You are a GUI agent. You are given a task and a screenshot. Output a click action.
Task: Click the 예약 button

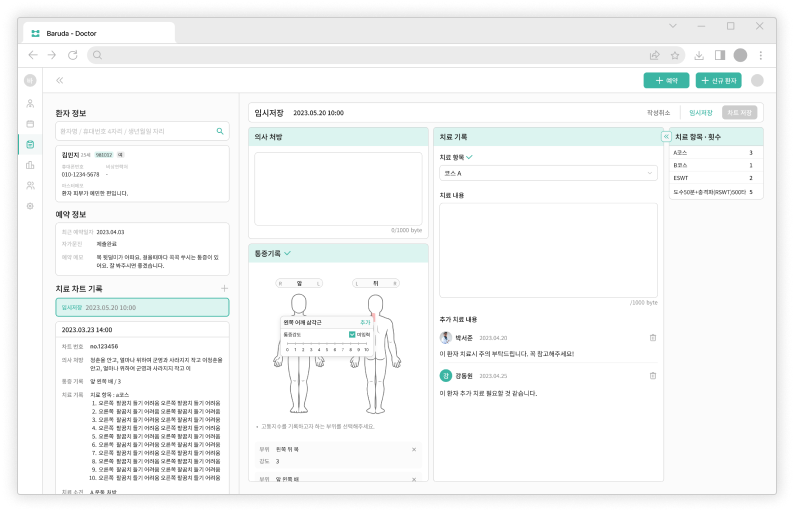coord(666,81)
